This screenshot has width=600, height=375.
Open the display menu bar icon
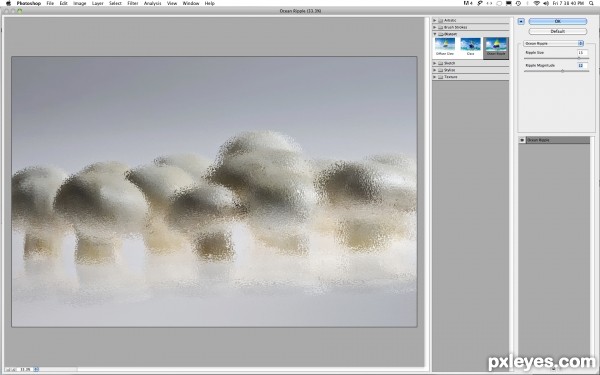pyautogui.click(x=509, y=3)
